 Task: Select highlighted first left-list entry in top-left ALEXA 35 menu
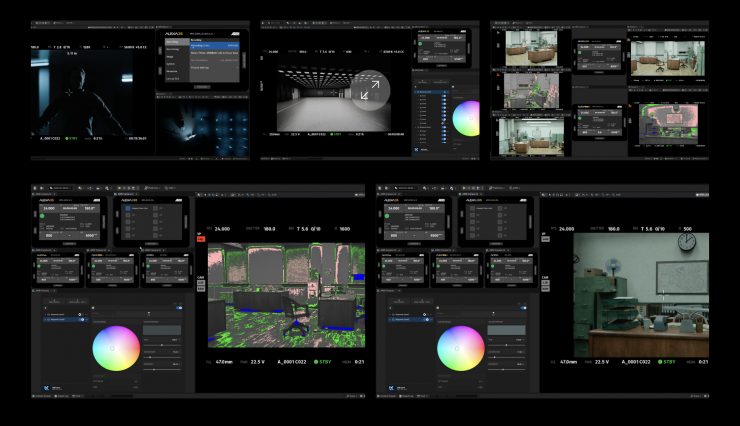pyautogui.click(x=177, y=42)
